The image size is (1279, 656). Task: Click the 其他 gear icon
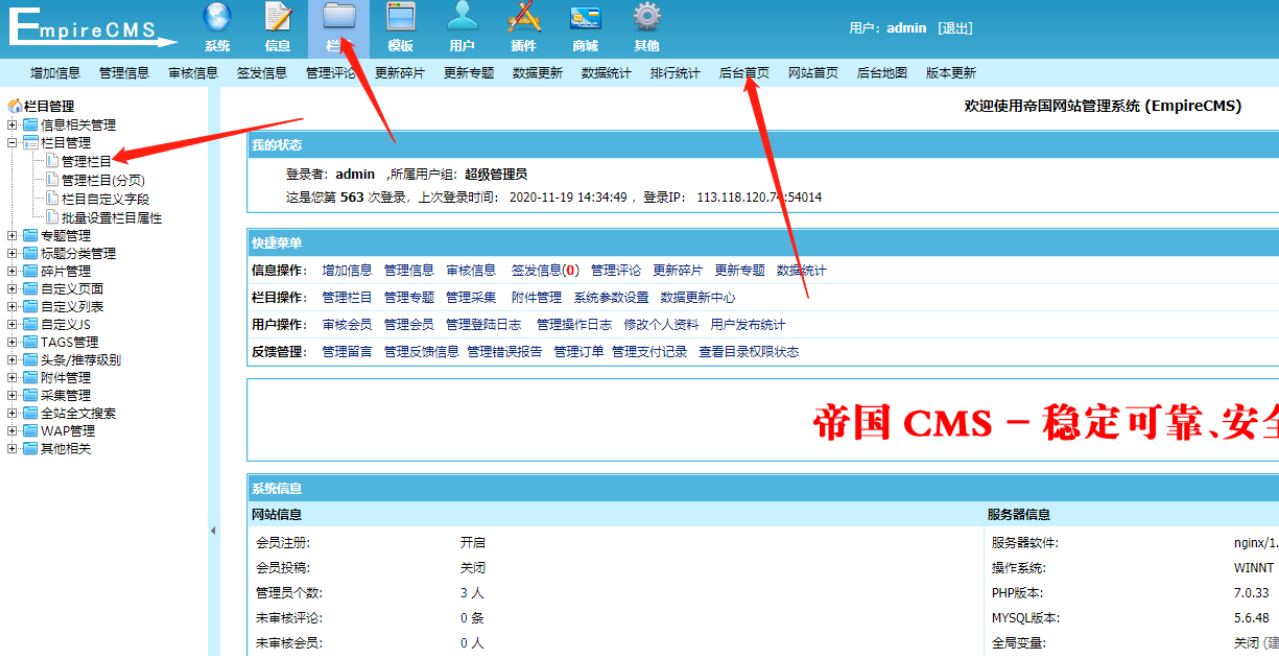tap(647, 18)
